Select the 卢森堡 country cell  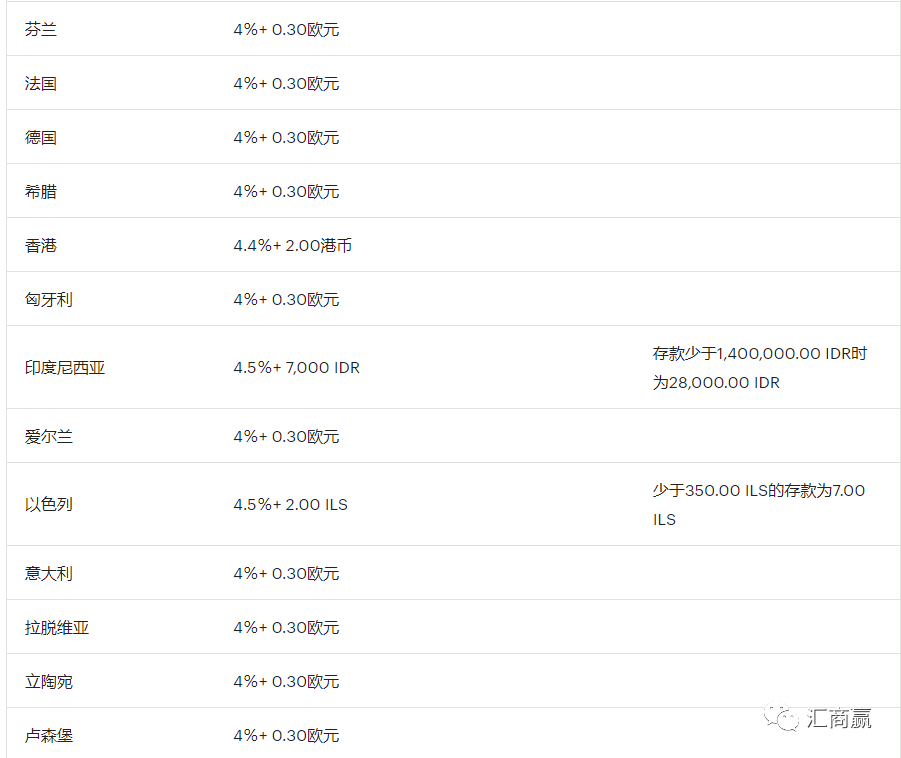(x=49, y=735)
